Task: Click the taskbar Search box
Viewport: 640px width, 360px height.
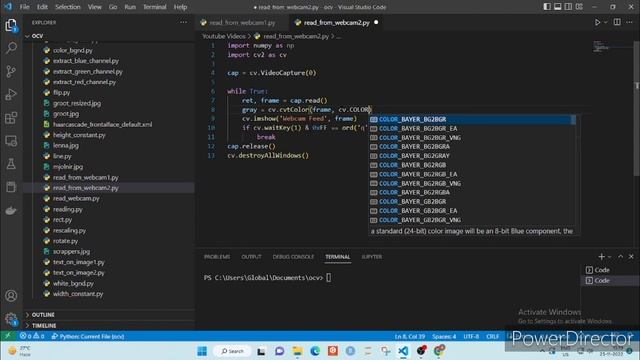Action: pyautogui.click(x=233, y=351)
